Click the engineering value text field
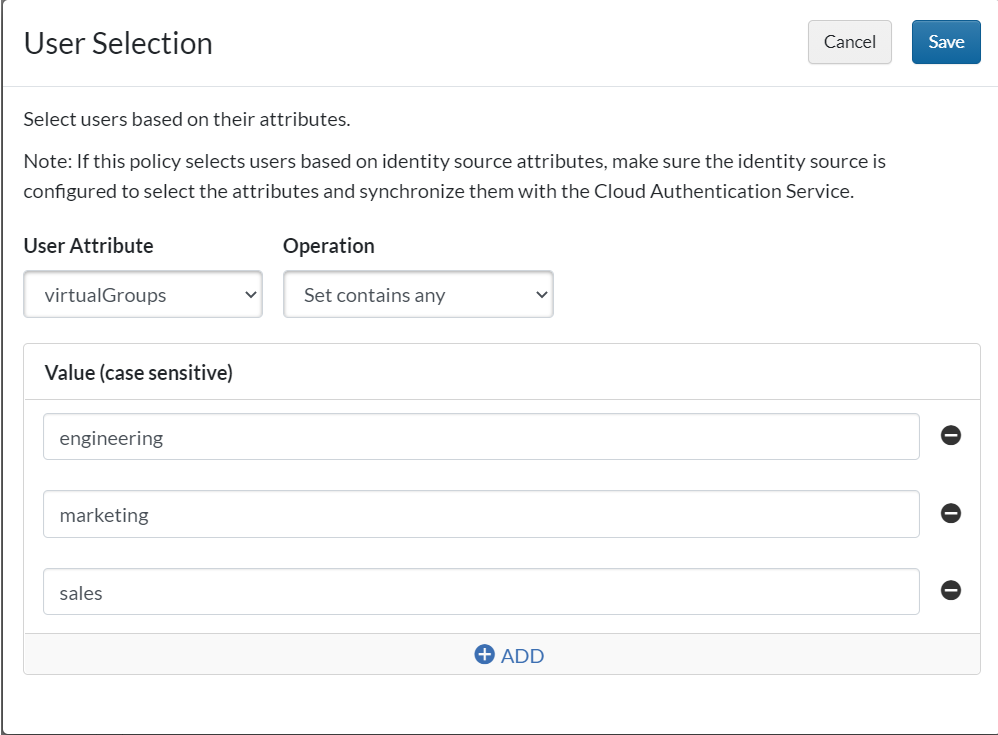The height and width of the screenshot is (735, 998). [480, 436]
